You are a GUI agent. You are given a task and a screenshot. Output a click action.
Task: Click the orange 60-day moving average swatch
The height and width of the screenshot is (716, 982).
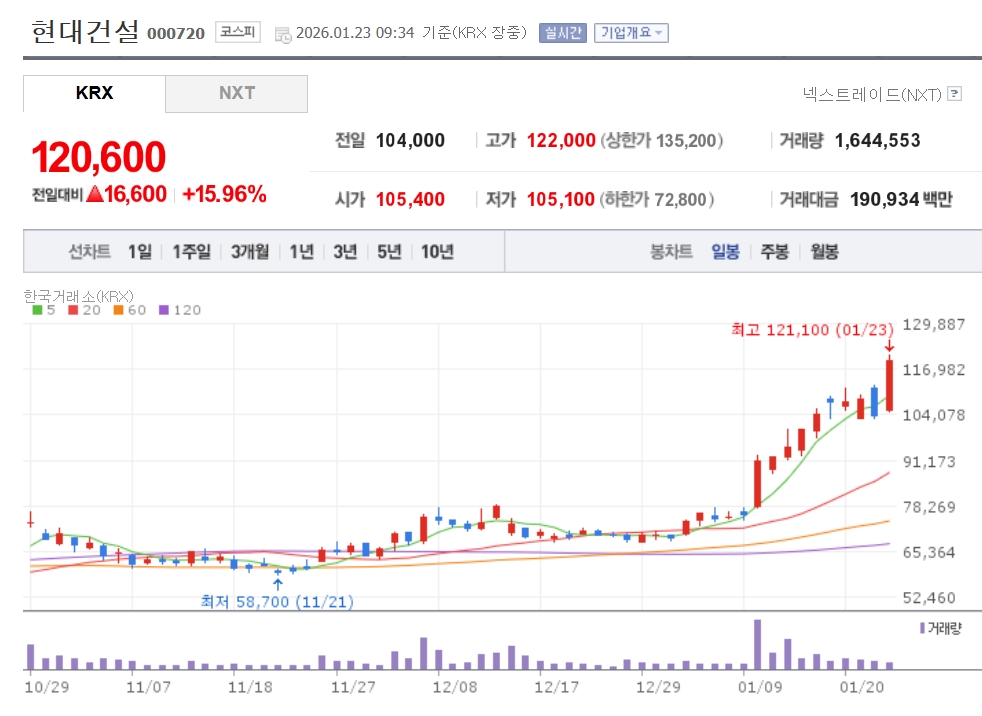(118, 310)
